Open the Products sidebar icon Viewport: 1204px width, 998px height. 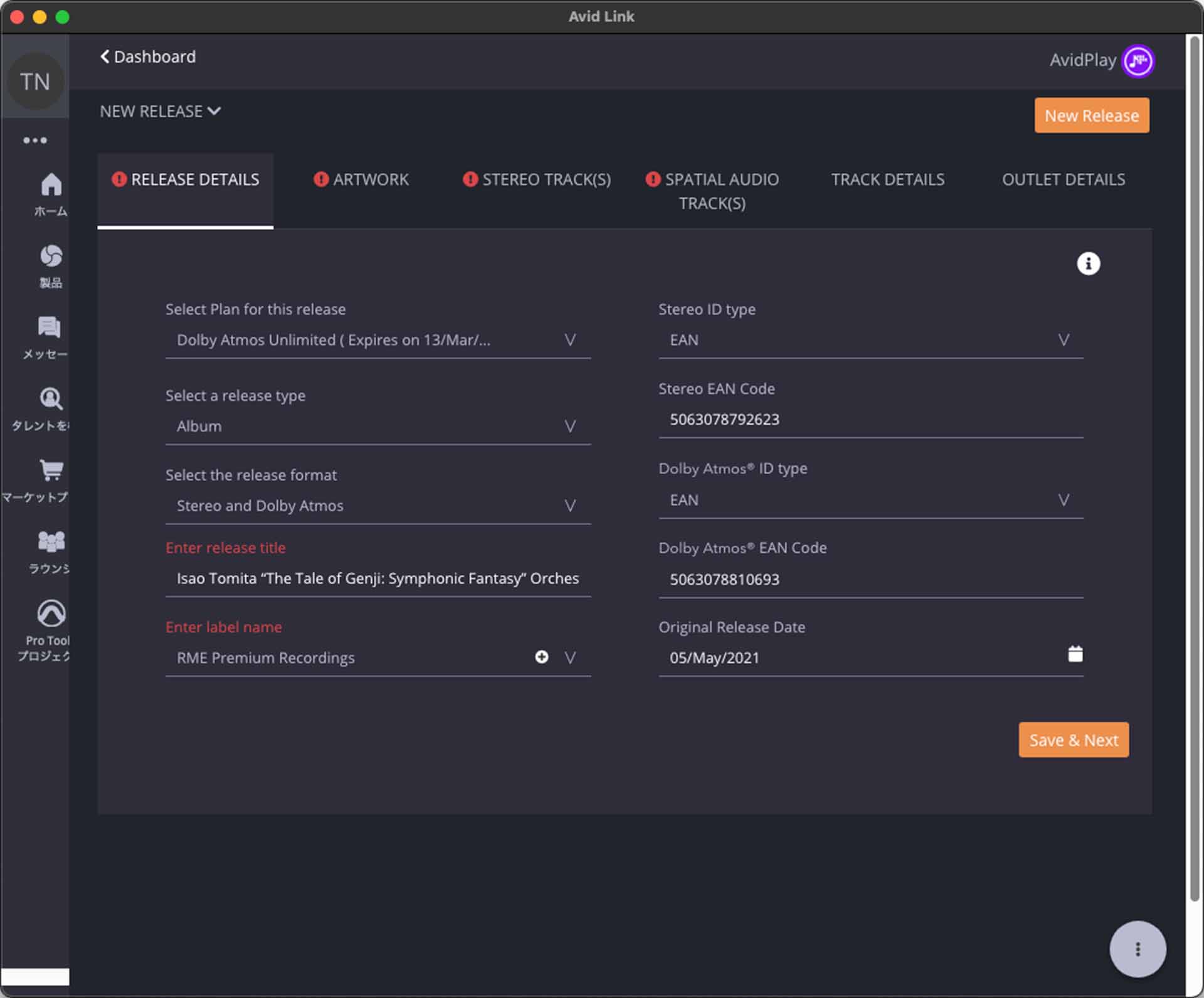tap(51, 256)
